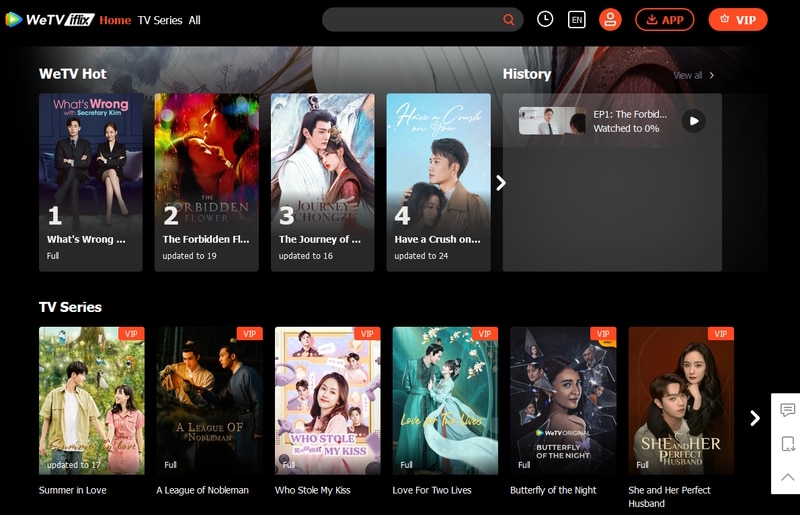Open the user profile icon
Screen dimensions: 800x515
point(610,20)
